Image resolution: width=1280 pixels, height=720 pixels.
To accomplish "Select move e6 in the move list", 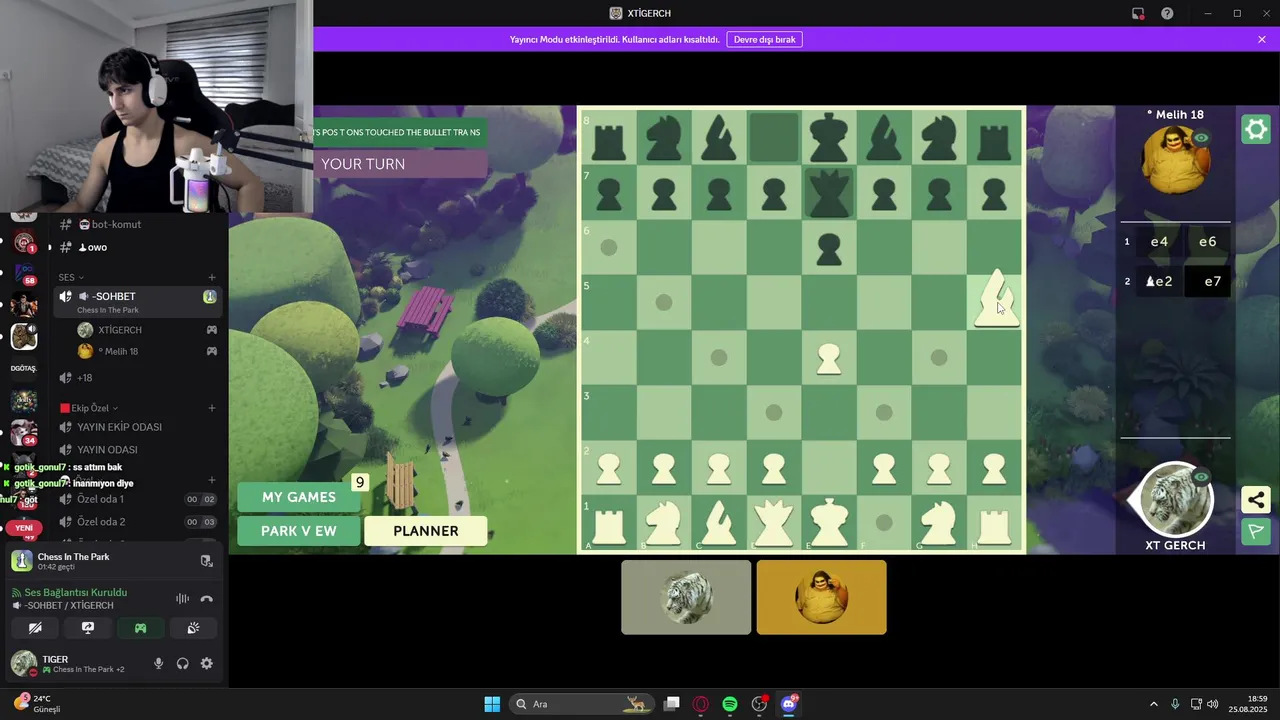I will 1208,242.
